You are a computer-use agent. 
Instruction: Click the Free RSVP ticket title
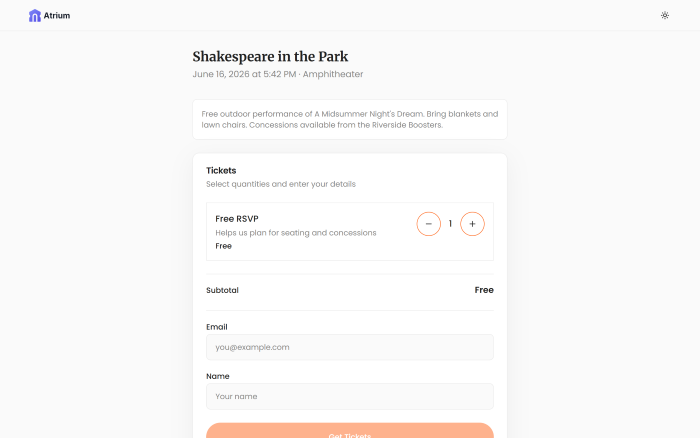coord(237,218)
